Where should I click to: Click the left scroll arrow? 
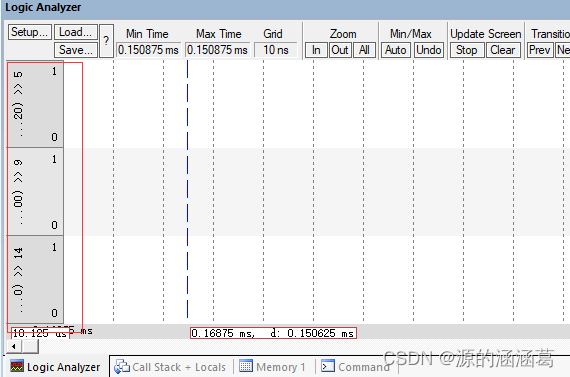point(14,346)
